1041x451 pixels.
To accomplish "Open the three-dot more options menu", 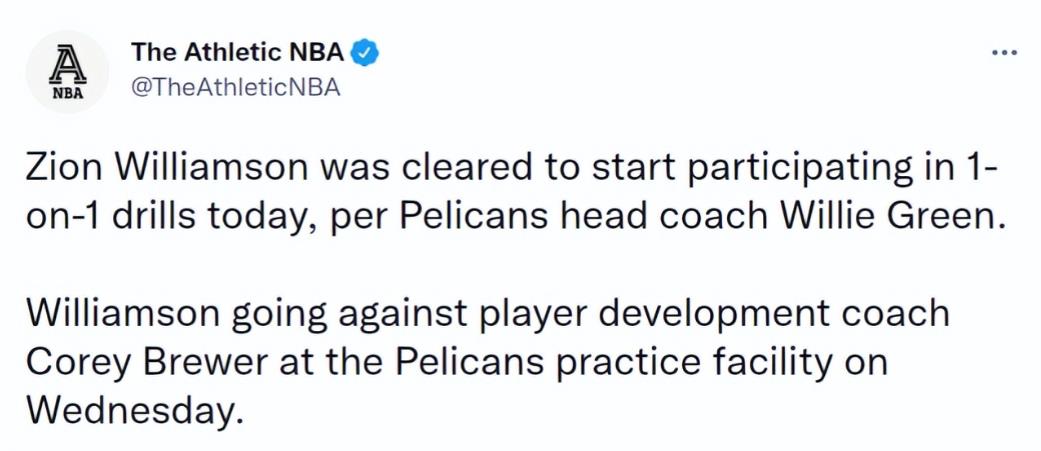I will [1004, 52].
